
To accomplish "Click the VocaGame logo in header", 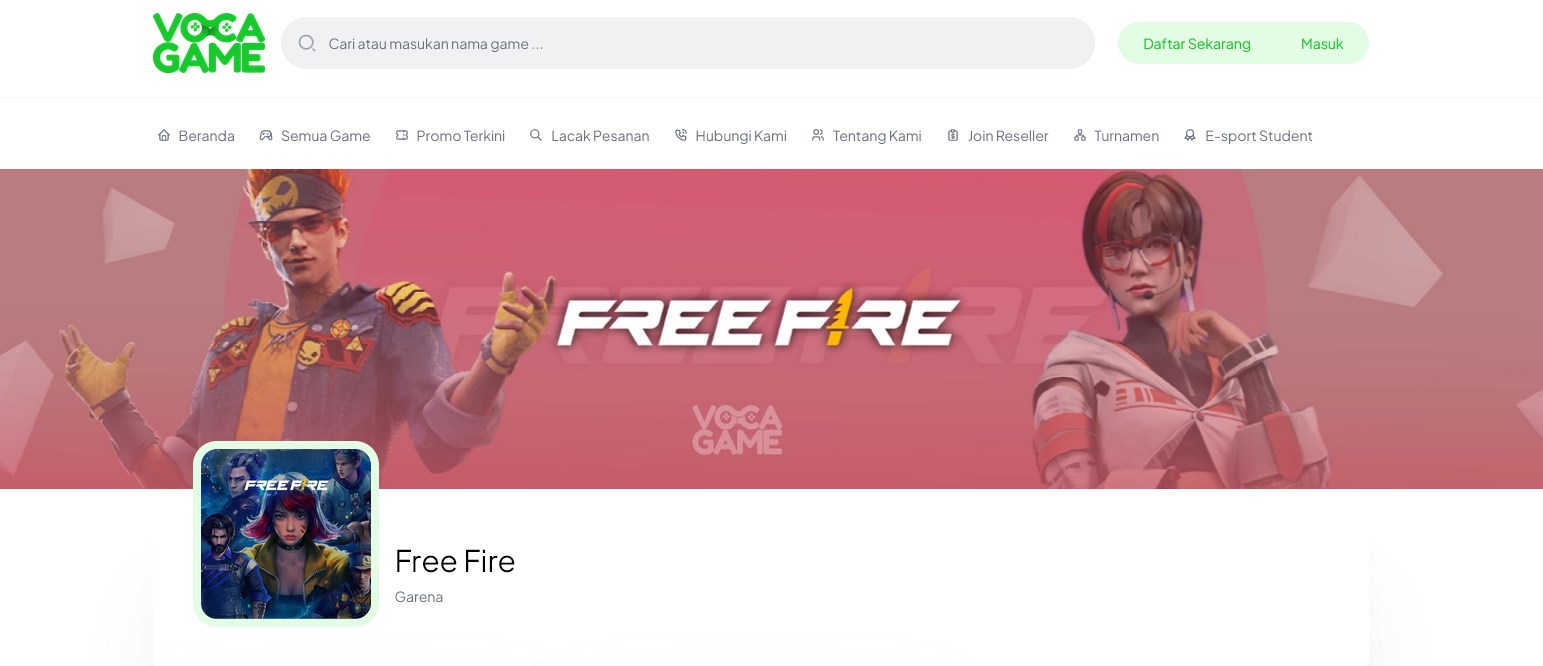I will (209, 43).
